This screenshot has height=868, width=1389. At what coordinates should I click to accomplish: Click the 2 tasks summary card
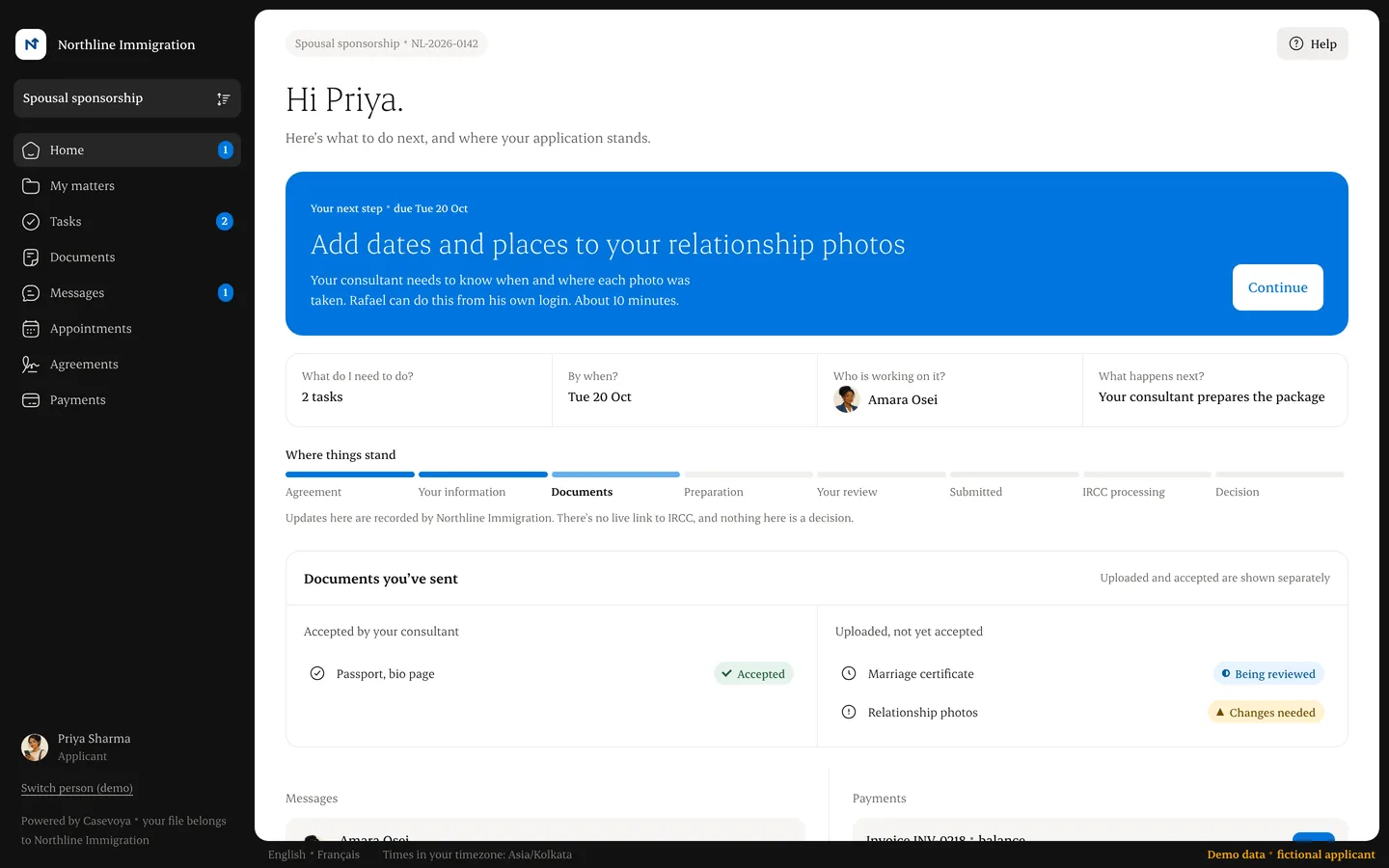click(x=419, y=390)
